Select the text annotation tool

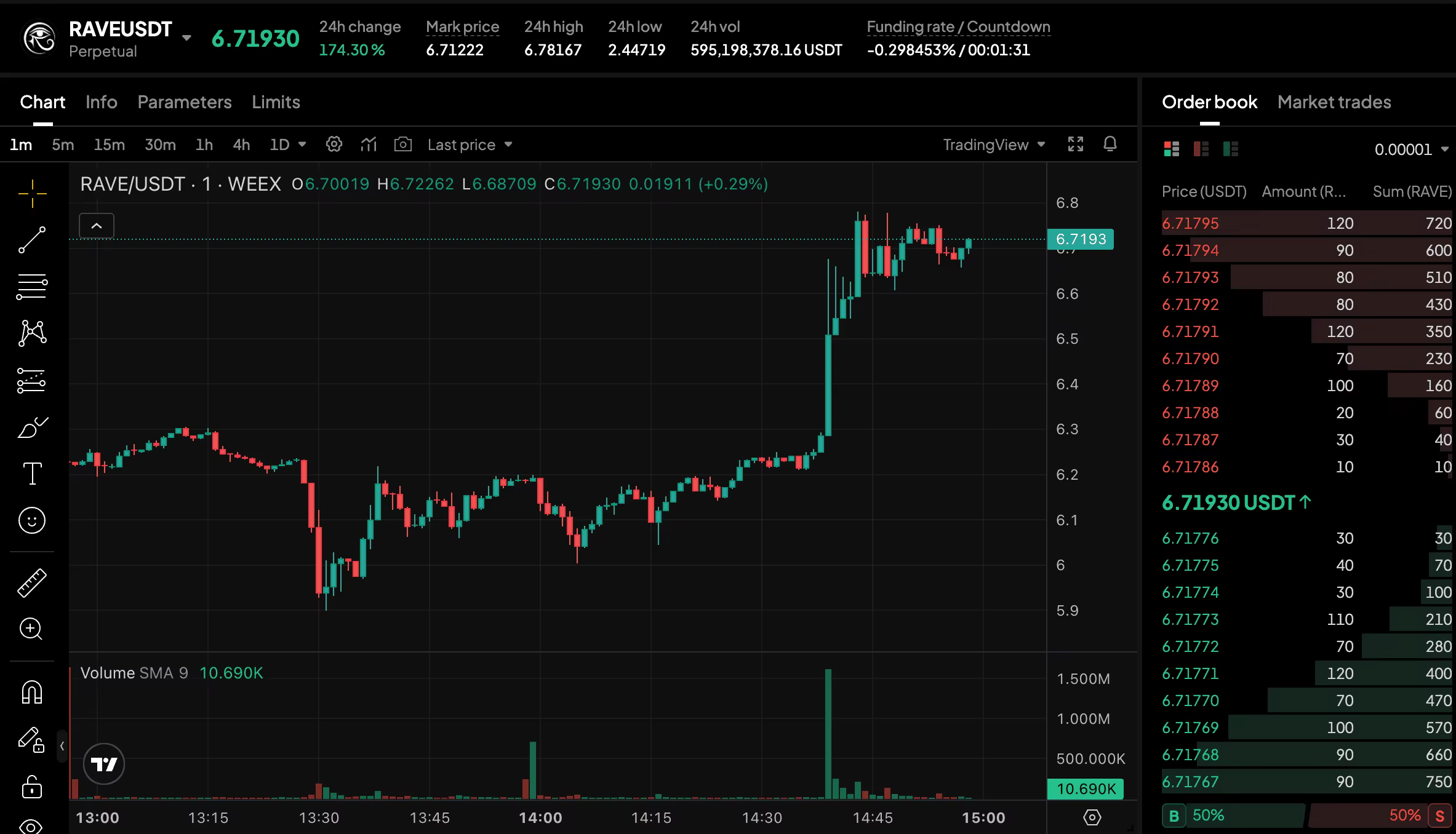click(x=32, y=474)
